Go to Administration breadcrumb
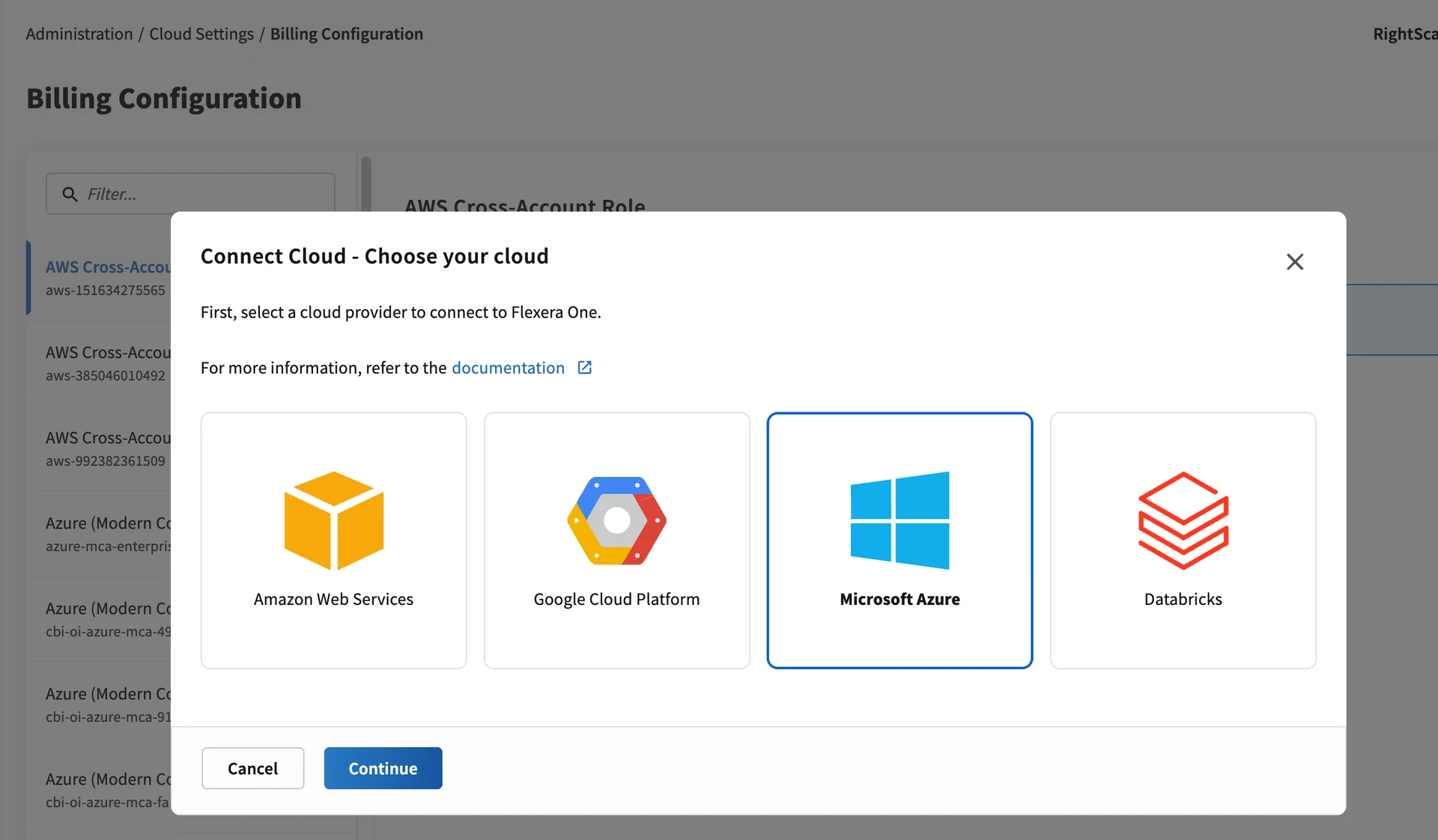 (x=79, y=34)
